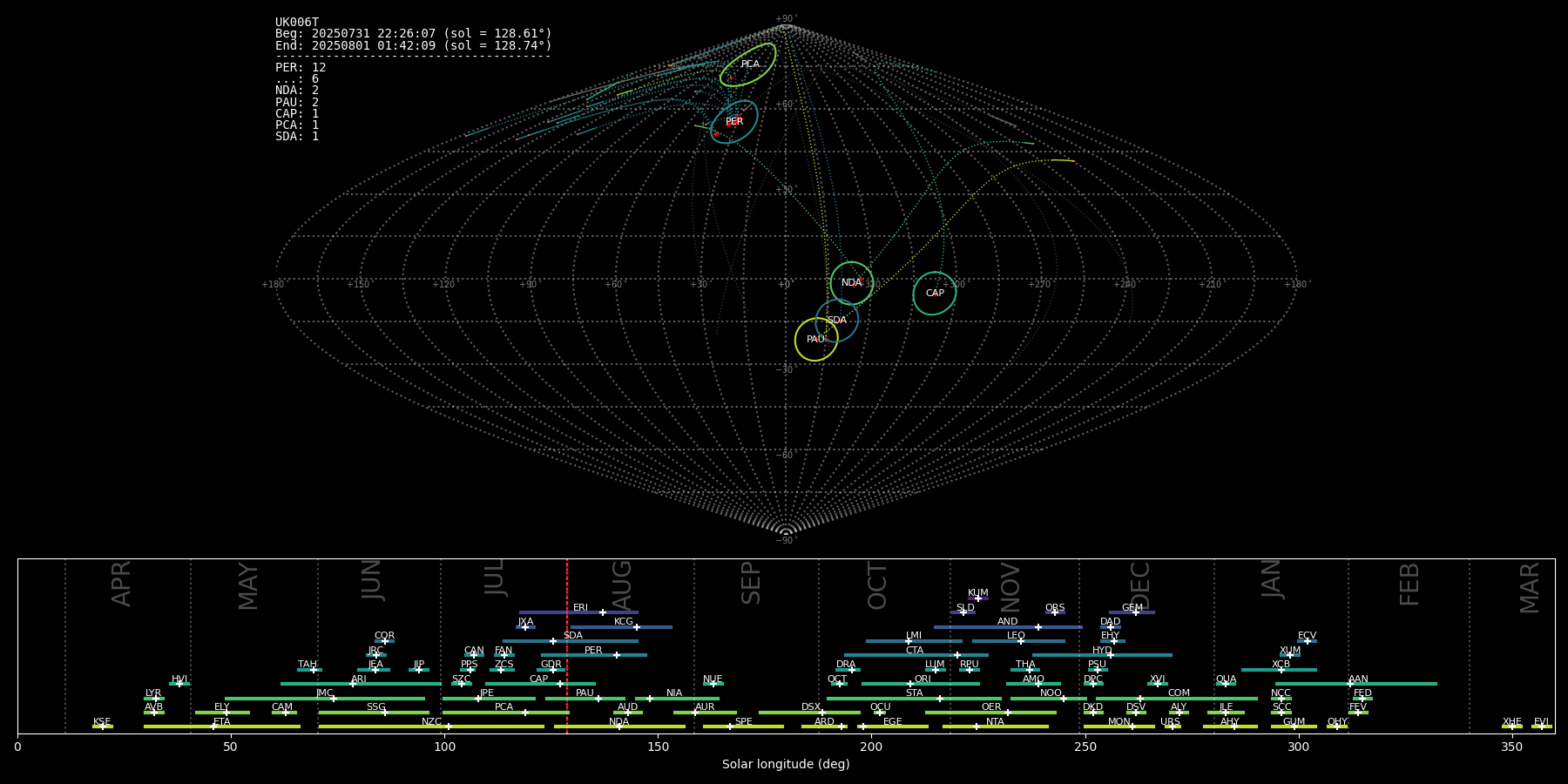The height and width of the screenshot is (784, 1568).
Task: Click the NZC shower bar in timeline
Action: pos(431,727)
